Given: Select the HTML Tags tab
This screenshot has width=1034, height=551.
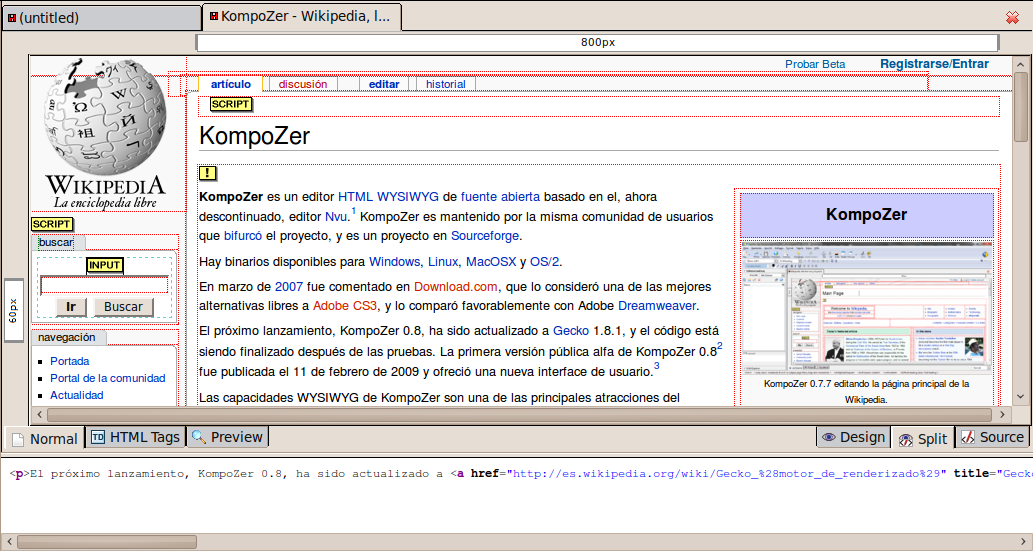Looking at the screenshot, I should [x=135, y=437].
